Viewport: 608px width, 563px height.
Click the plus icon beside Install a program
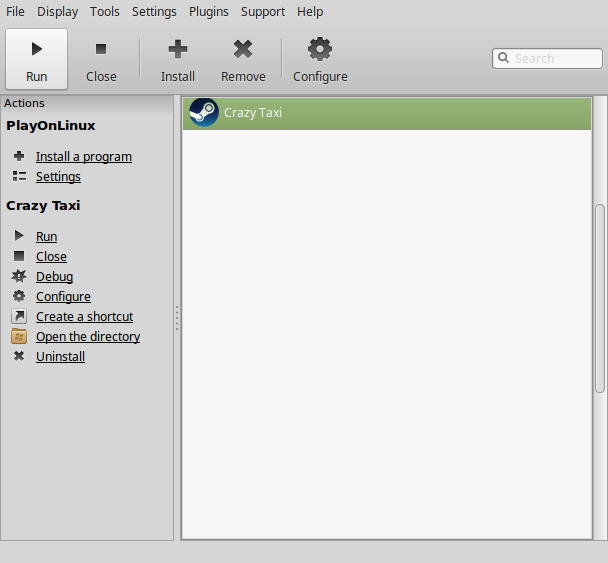coord(19,156)
